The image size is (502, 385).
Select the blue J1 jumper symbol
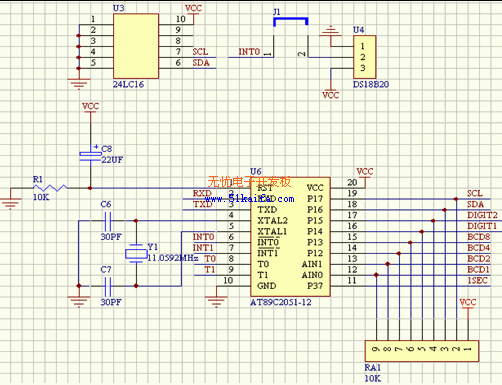pyautogui.click(x=290, y=22)
